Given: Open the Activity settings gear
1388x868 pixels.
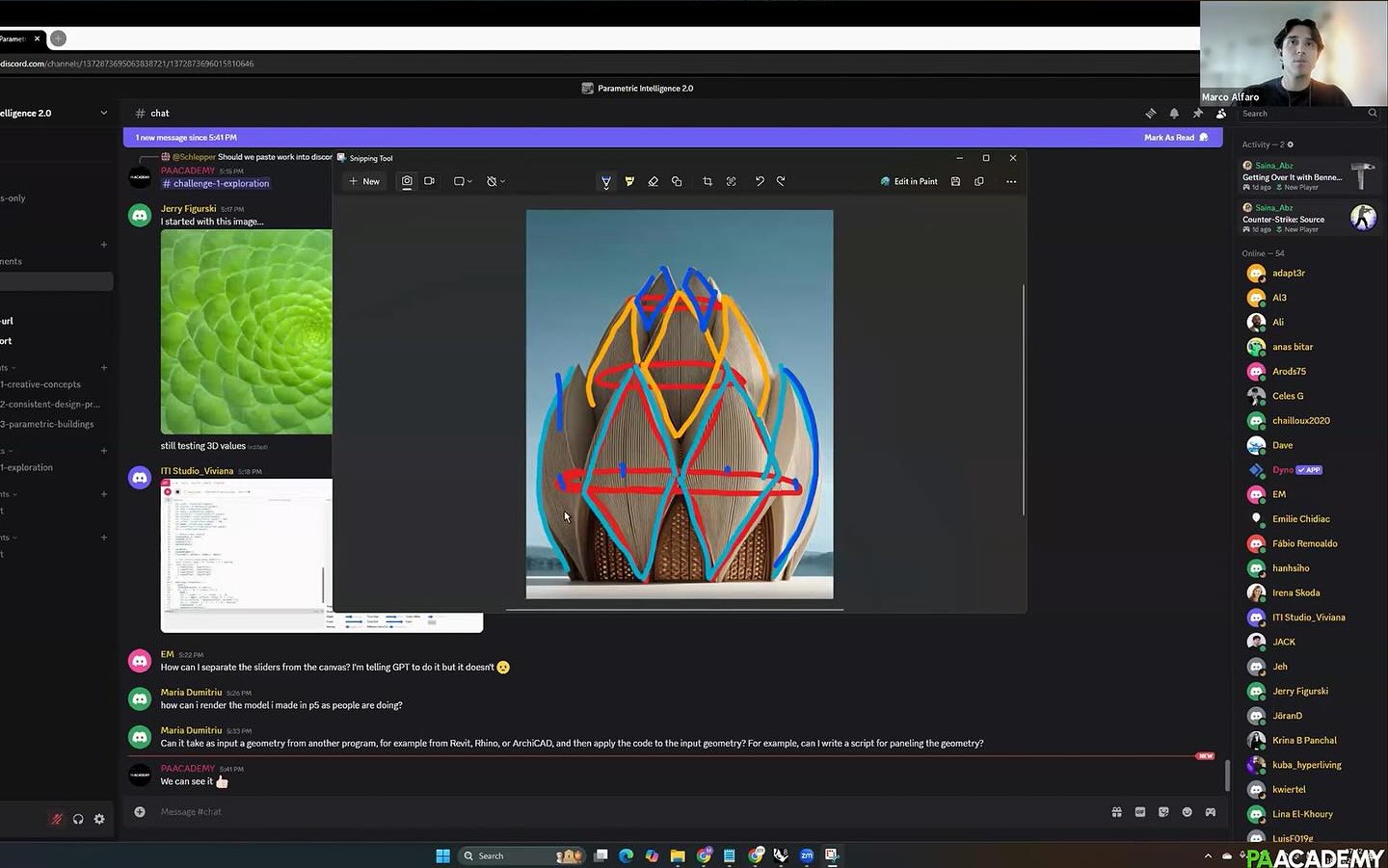Looking at the screenshot, I should coord(1291,145).
